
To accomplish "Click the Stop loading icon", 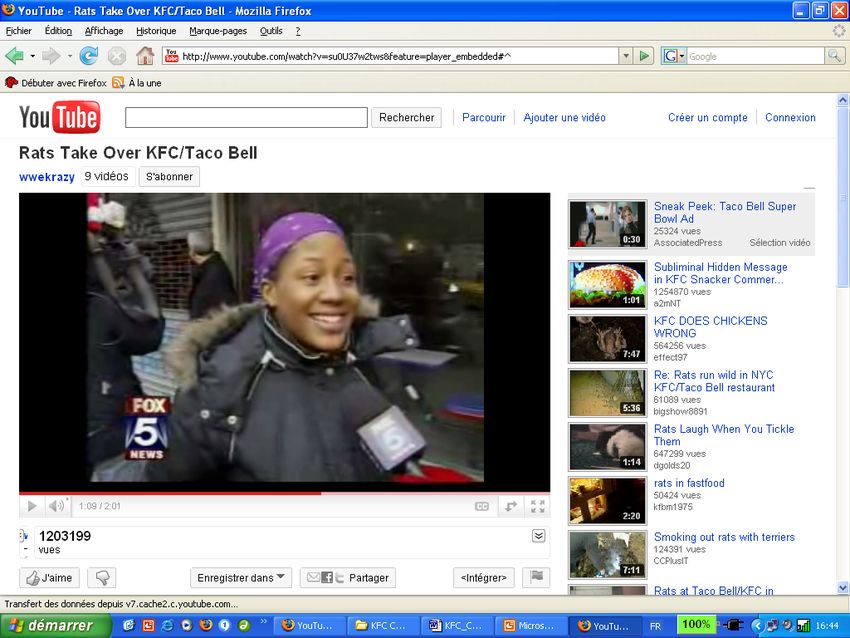I will [117, 56].
